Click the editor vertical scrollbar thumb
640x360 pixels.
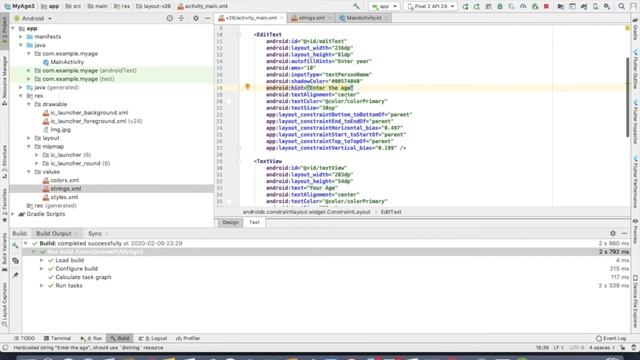628,97
